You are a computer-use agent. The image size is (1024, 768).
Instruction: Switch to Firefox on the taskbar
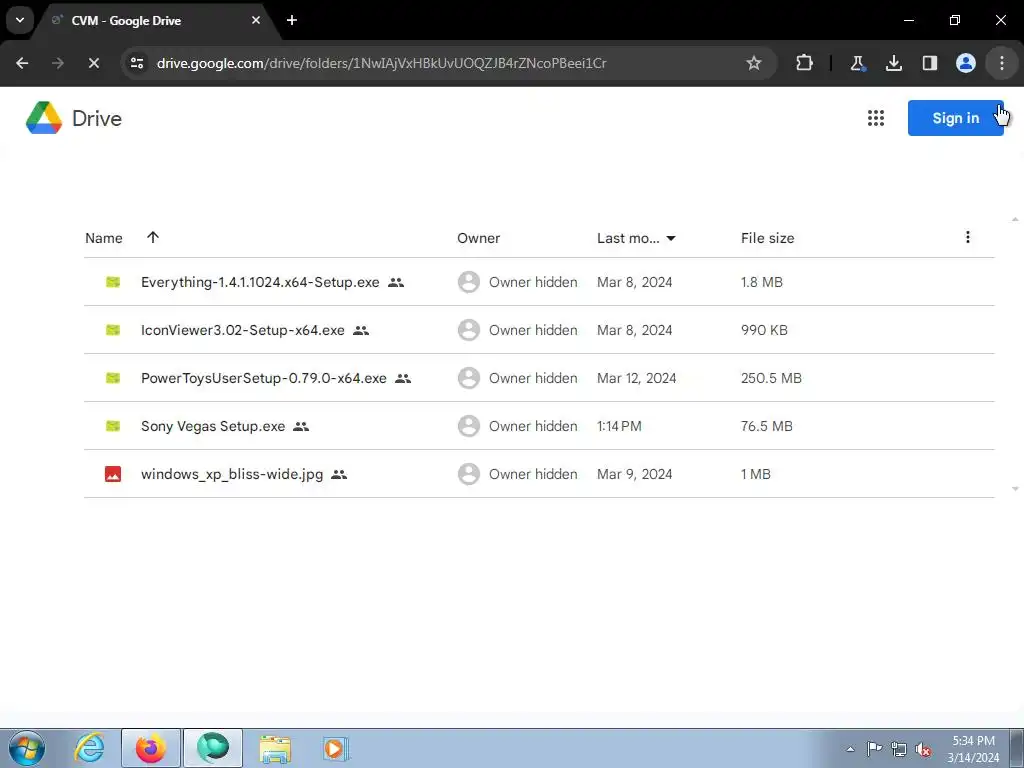(151, 748)
